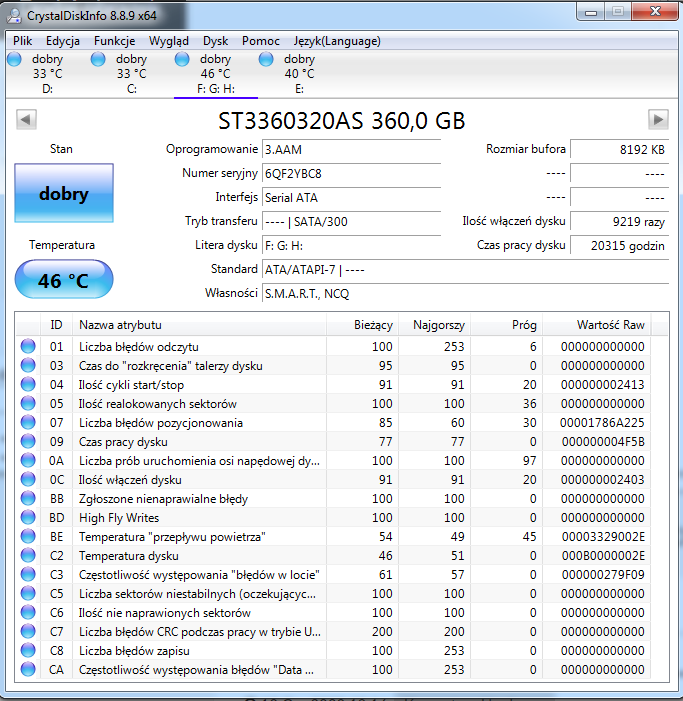
Task: Click status orb for attribute 01
Action: pyautogui.click(x=28, y=346)
